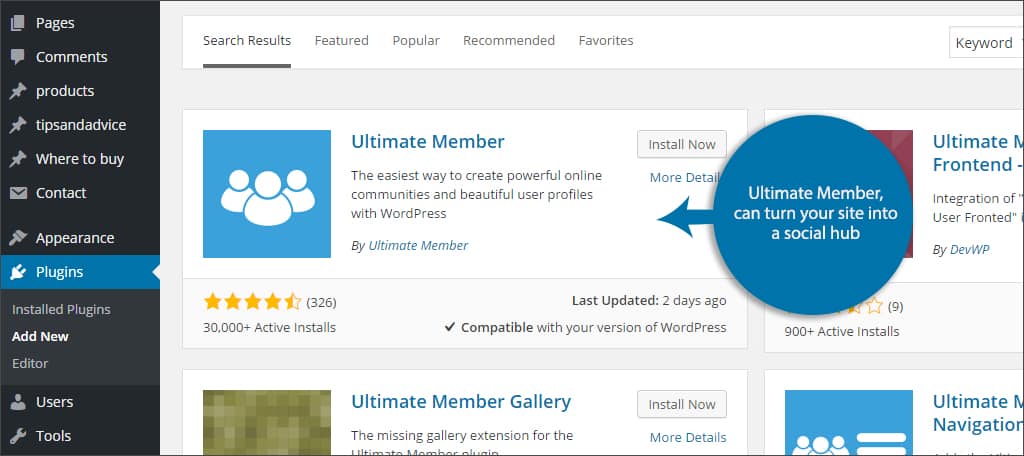Viewport: 1024px width, 456px height.
Task: Open the tipsandadvice menu item
Action: point(80,125)
